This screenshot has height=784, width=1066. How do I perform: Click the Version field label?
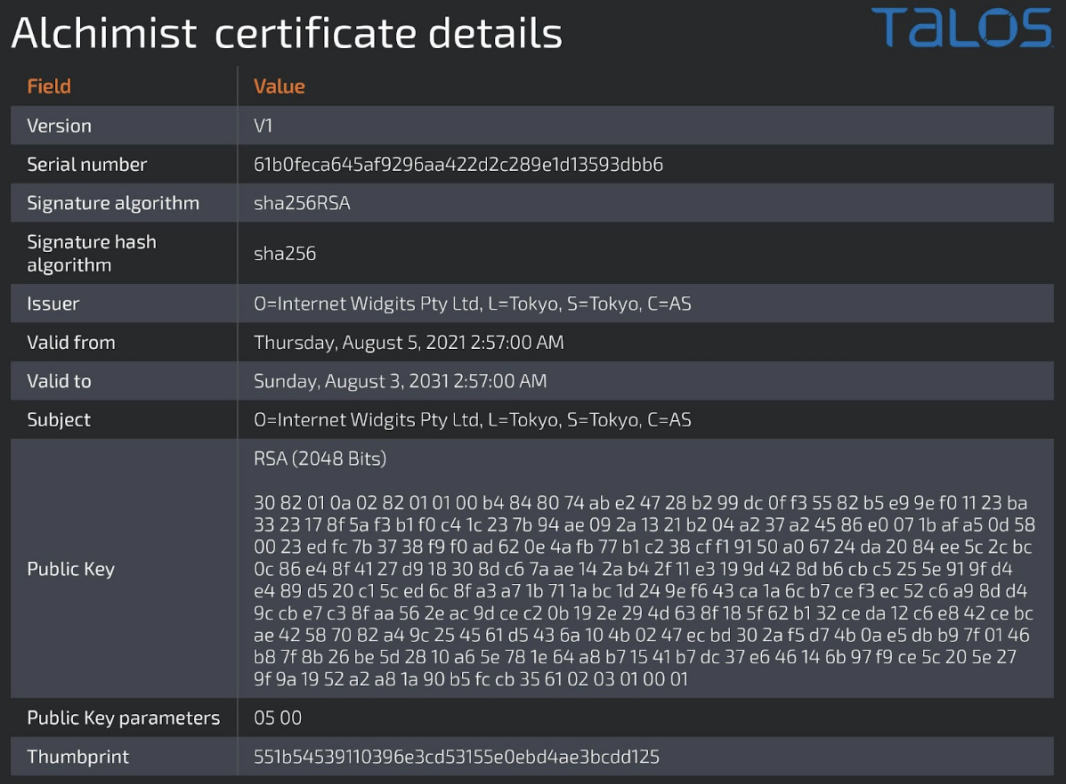[59, 126]
